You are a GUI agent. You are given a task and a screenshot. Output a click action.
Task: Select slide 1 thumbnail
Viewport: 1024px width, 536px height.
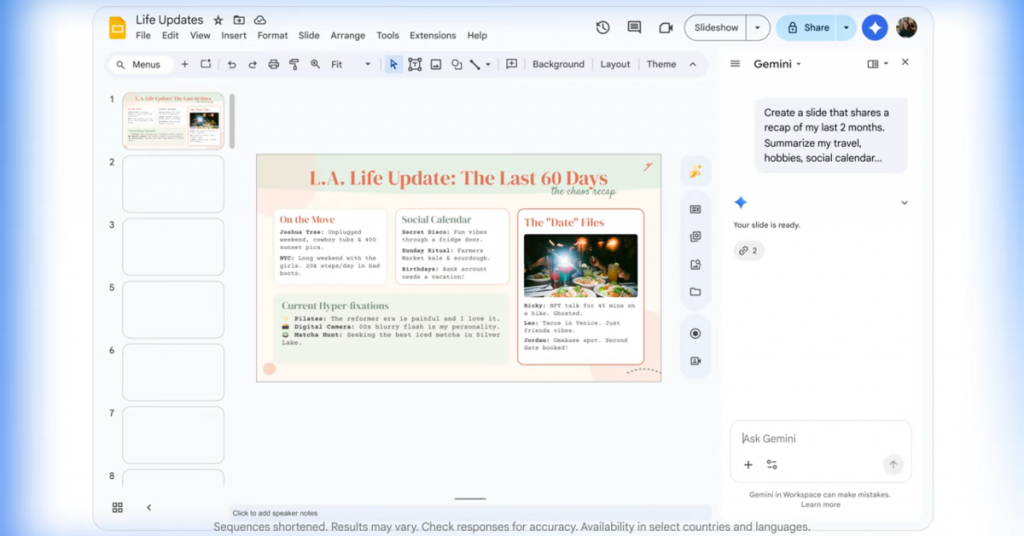(x=173, y=121)
